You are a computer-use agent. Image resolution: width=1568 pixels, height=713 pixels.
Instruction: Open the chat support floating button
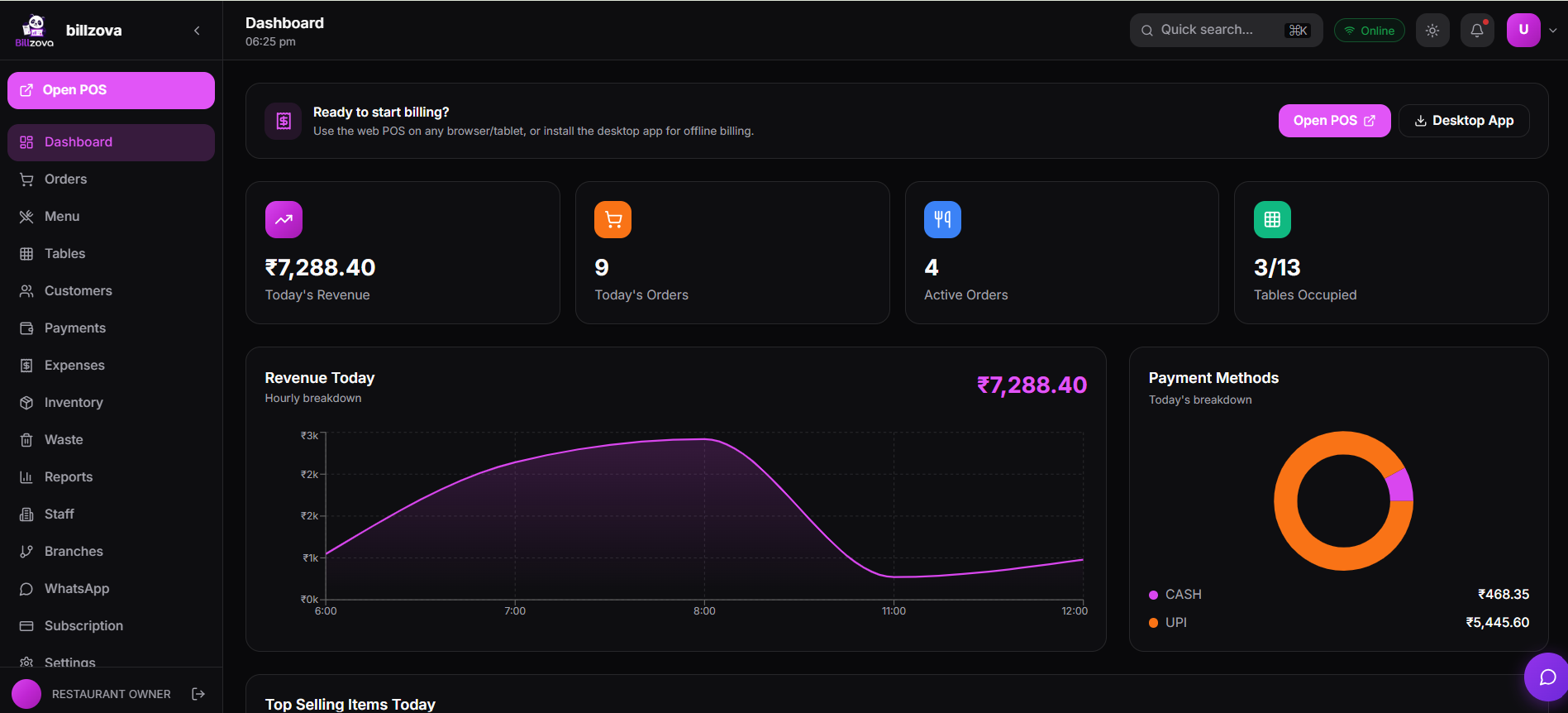coord(1547,677)
